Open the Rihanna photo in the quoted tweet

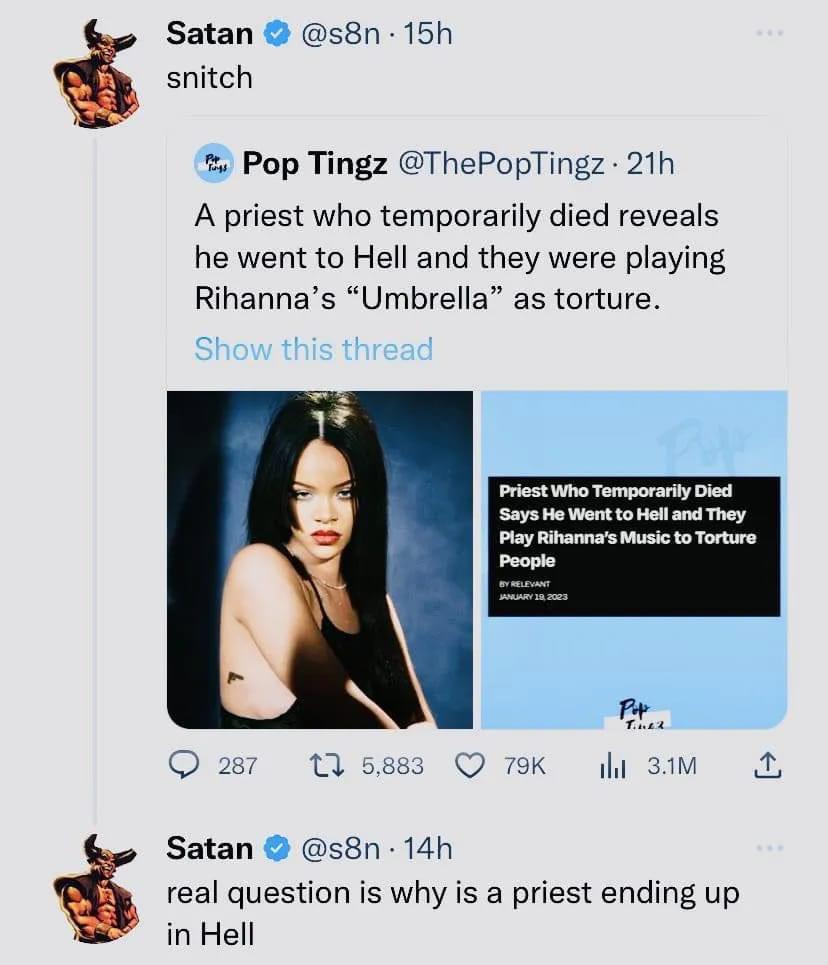[319, 559]
